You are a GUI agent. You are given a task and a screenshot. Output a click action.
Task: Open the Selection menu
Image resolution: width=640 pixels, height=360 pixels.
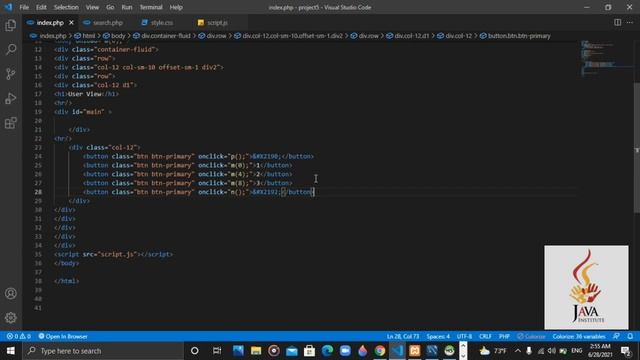(66, 7)
